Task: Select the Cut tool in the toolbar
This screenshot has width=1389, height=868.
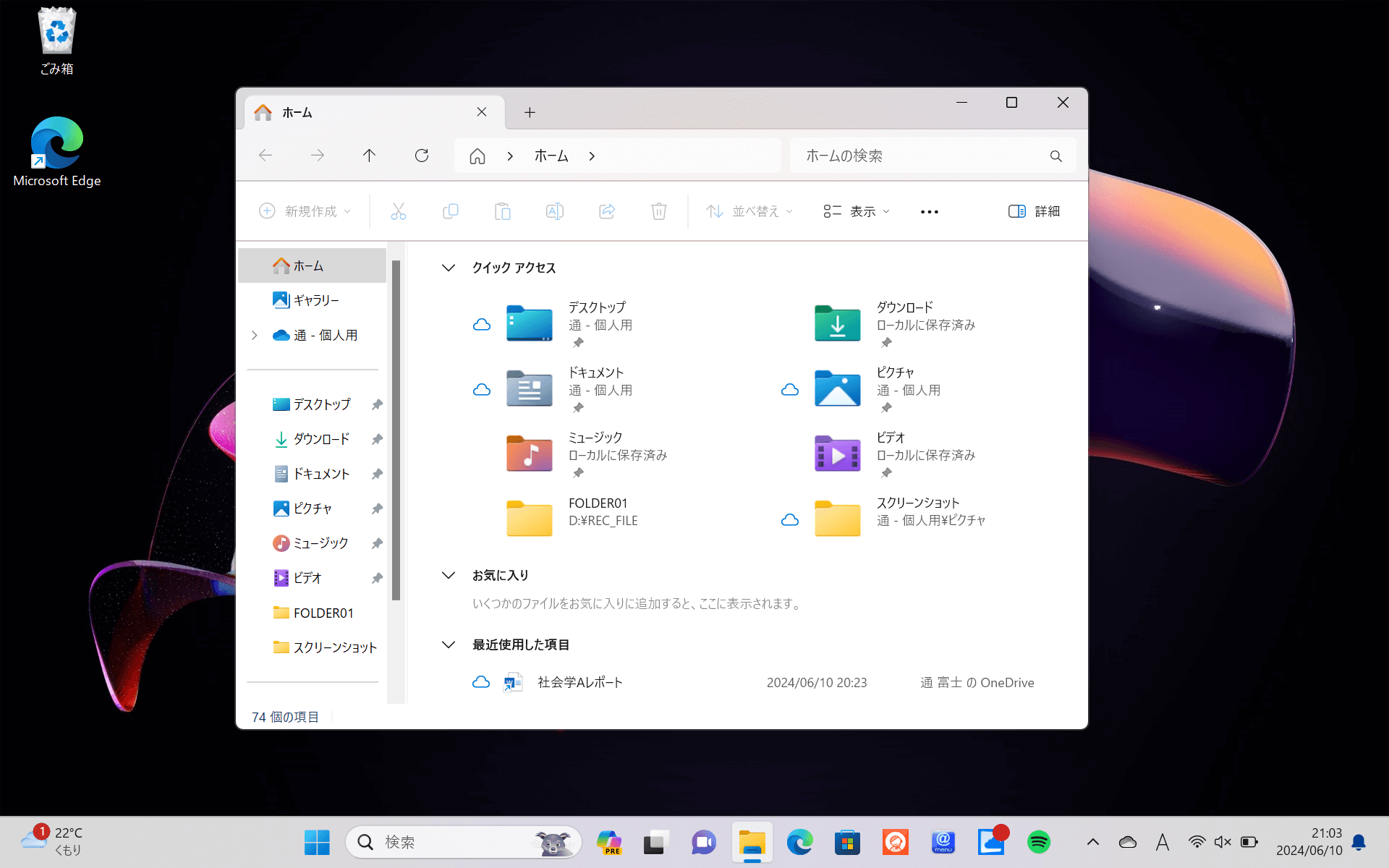Action: 399,210
